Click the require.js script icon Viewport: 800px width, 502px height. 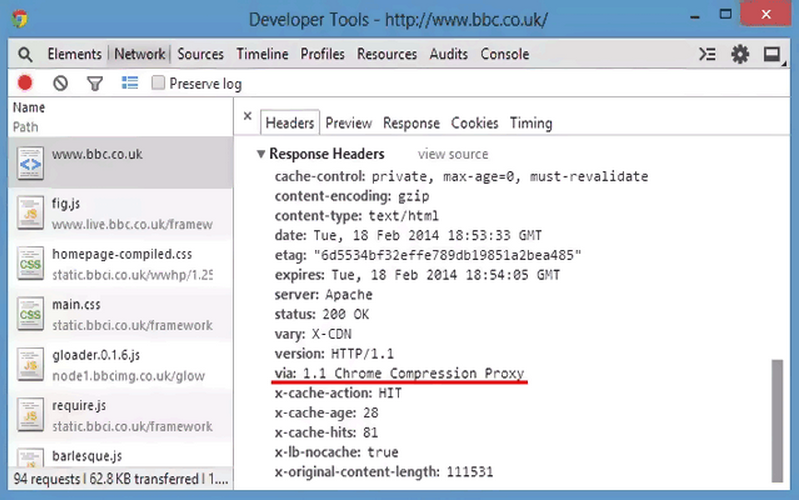(x=30, y=415)
